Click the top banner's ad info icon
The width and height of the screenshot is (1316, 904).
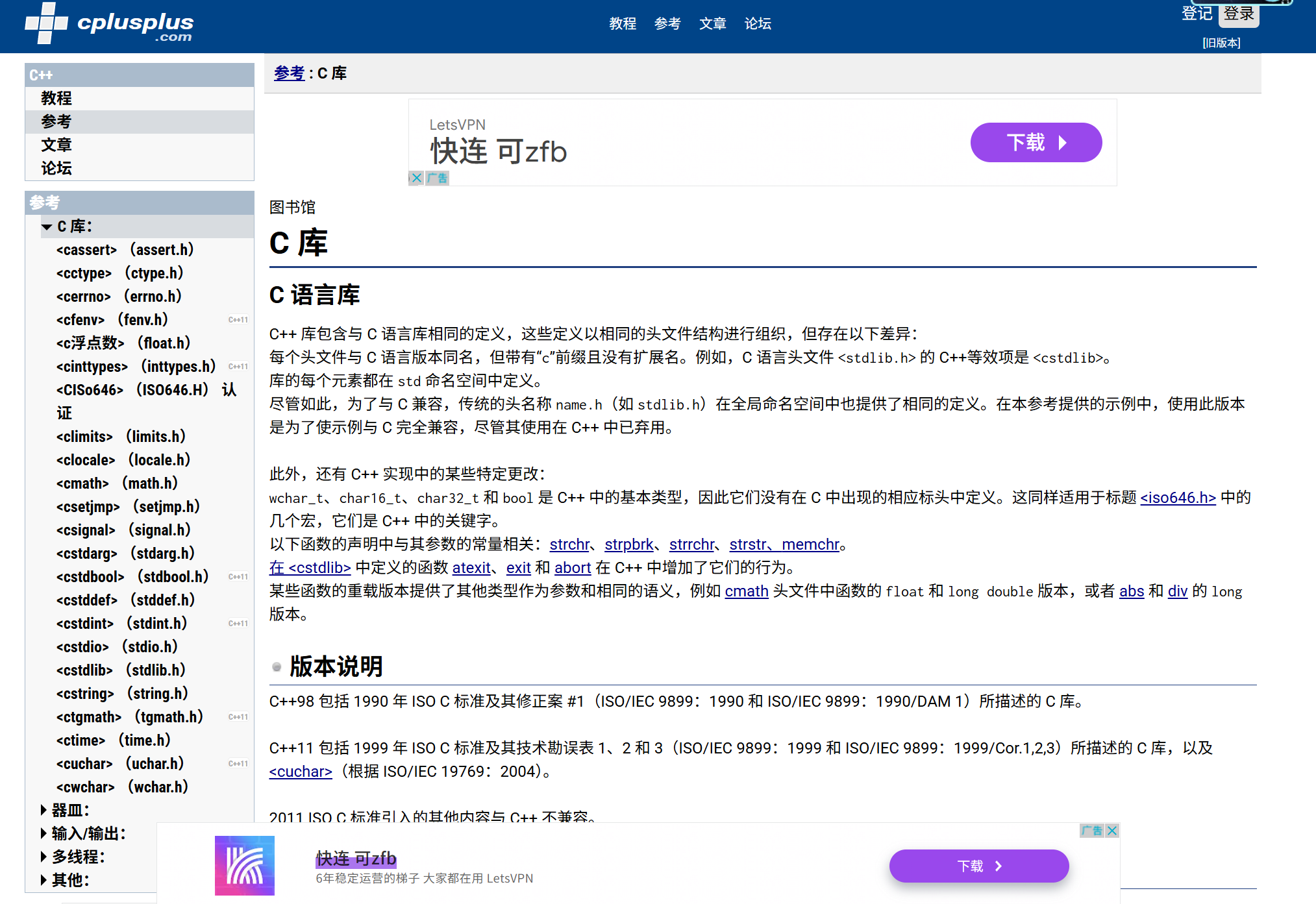(438, 178)
